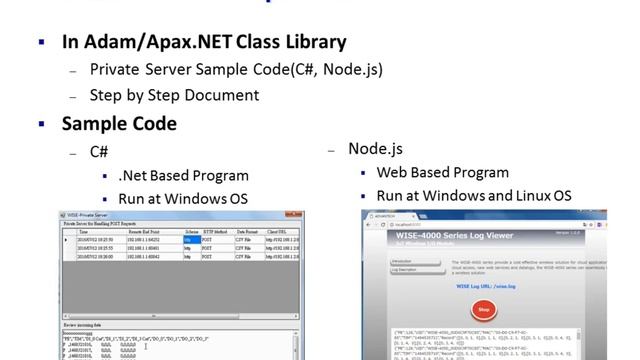640x360 pixels.
Task: Click the purple extension icon in browser toolbar
Action: pos(599,224)
